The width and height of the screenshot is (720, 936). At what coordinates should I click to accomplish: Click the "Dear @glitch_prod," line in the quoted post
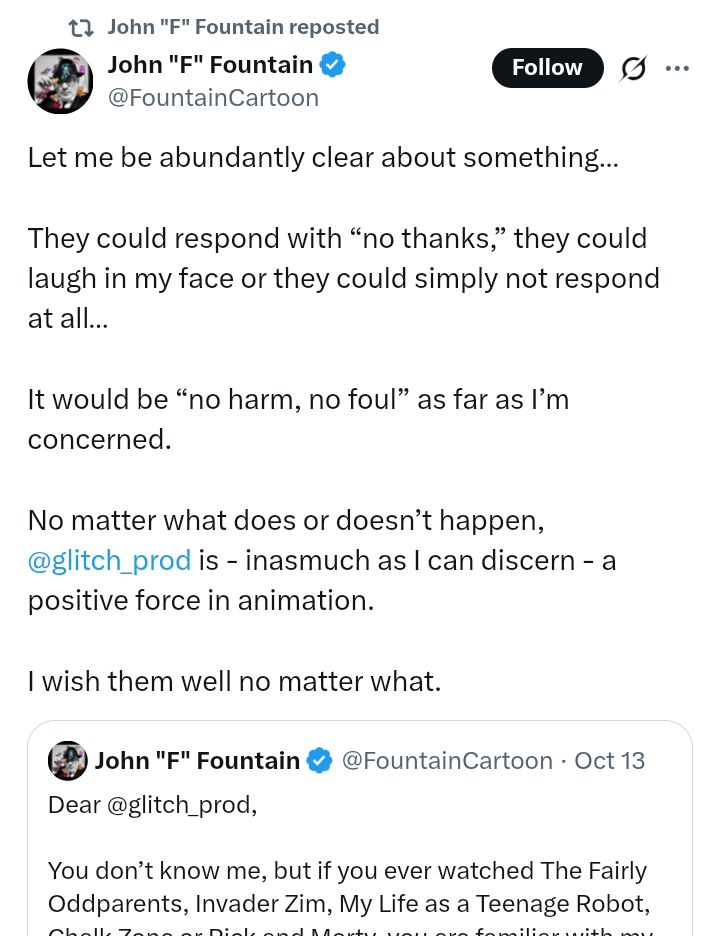coord(152,805)
